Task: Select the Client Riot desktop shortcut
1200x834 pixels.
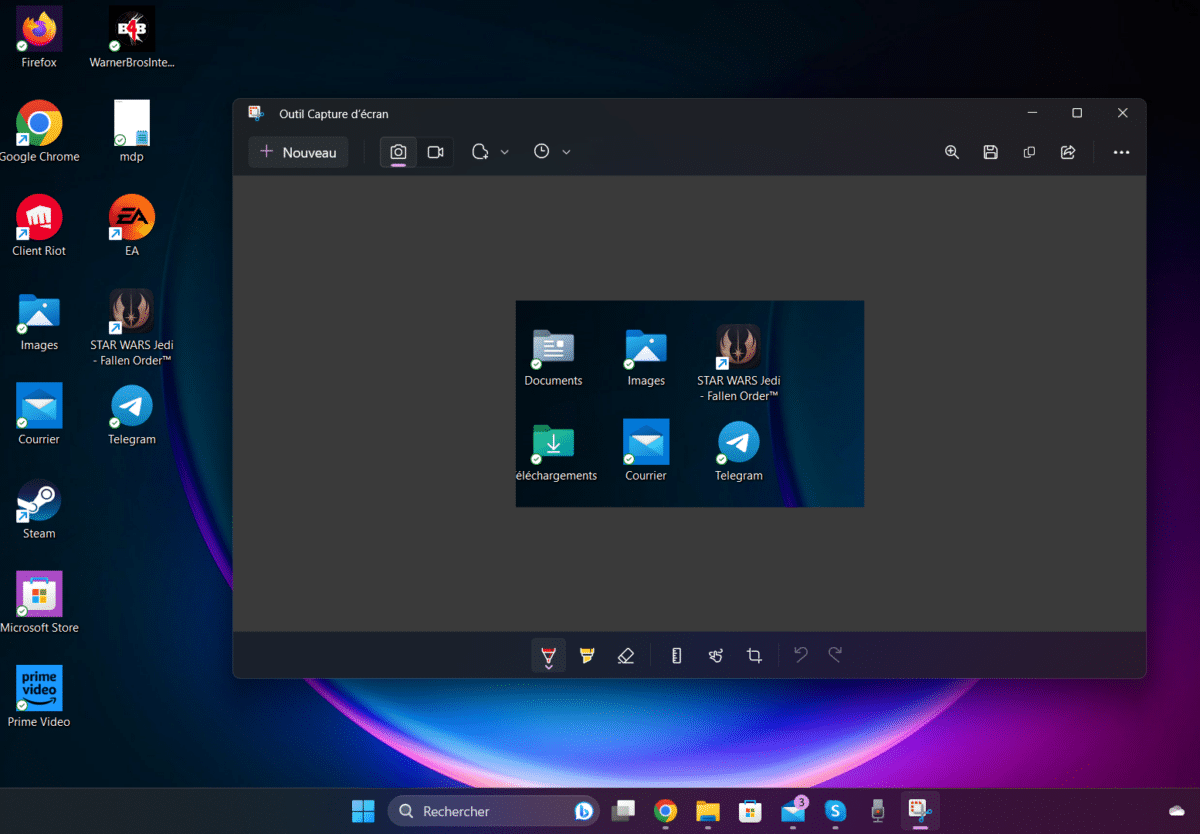Action: point(39,226)
